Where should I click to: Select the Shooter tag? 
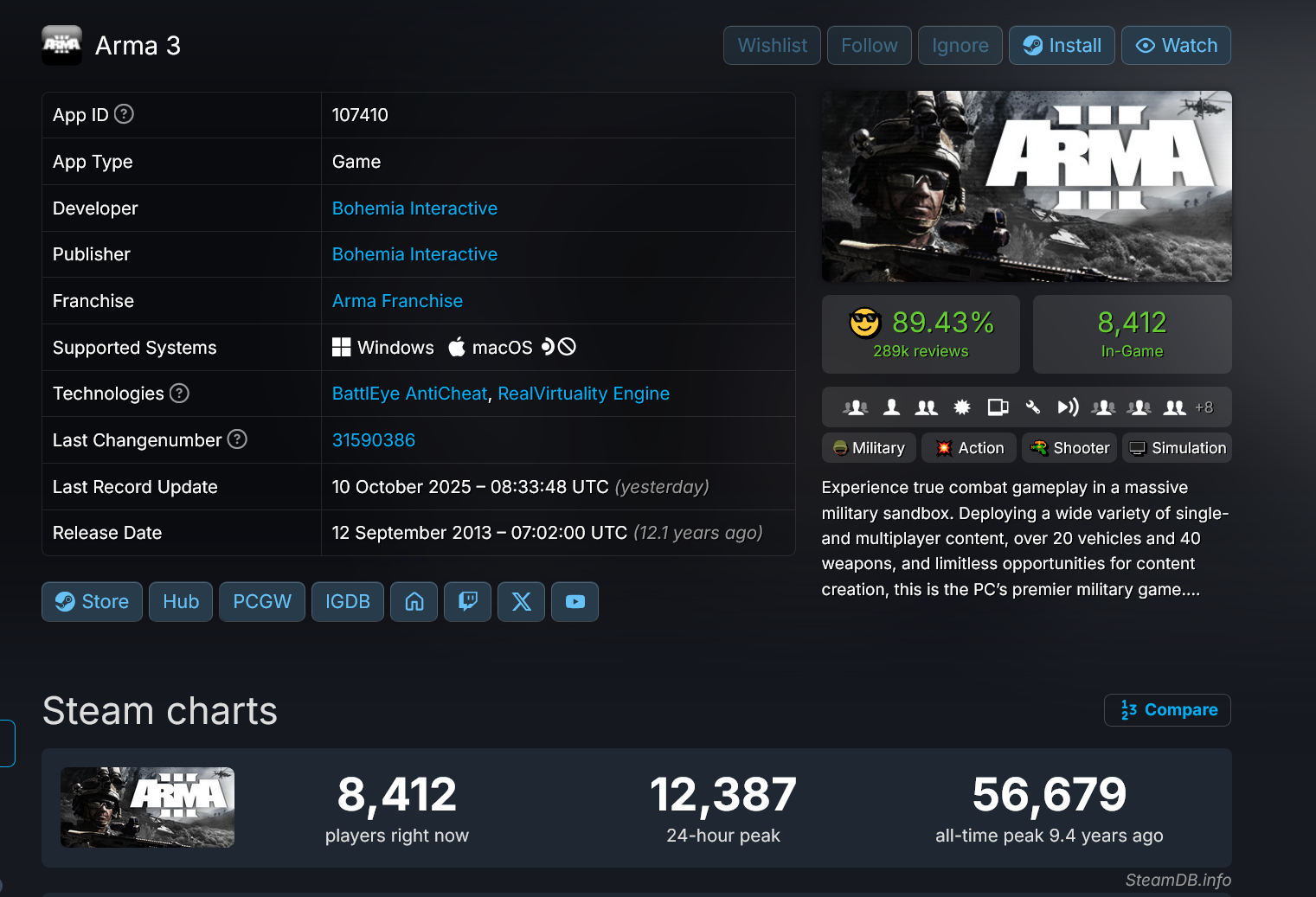coord(1069,448)
